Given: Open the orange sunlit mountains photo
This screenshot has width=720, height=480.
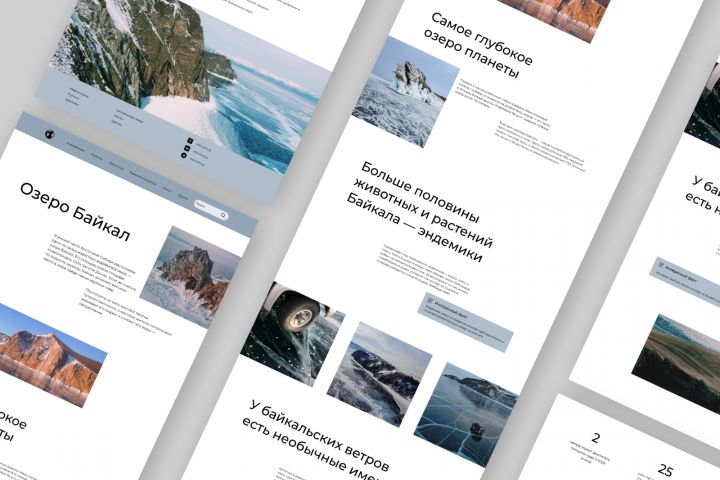Looking at the screenshot, I should tap(49, 355).
